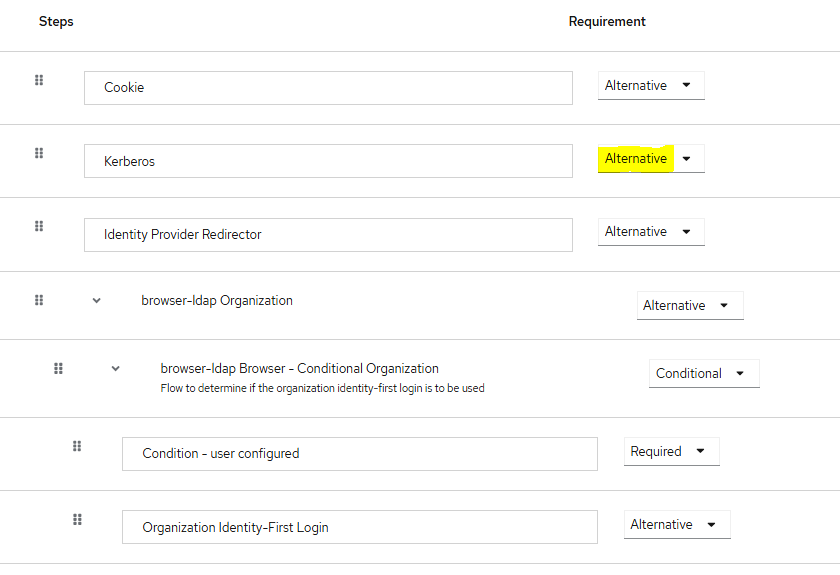Collapse the Conditional Organization subflow chevron
840x575 pixels.
[116, 368]
